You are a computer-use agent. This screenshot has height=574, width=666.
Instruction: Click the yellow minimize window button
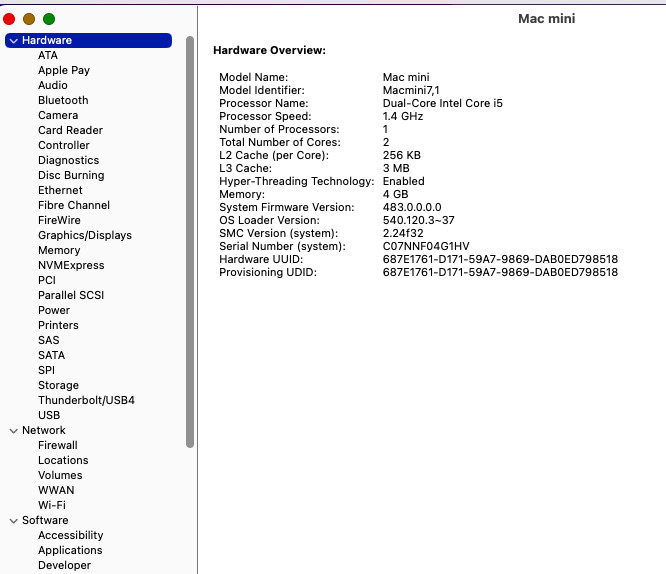tap(29, 19)
